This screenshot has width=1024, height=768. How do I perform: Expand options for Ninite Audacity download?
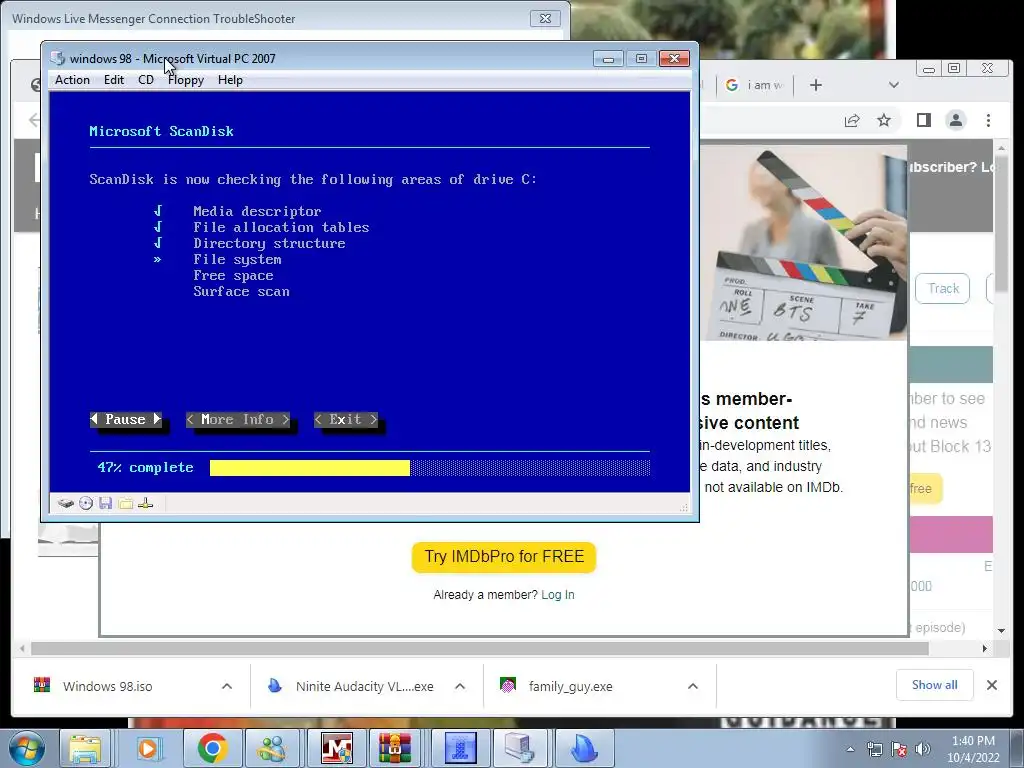460,686
